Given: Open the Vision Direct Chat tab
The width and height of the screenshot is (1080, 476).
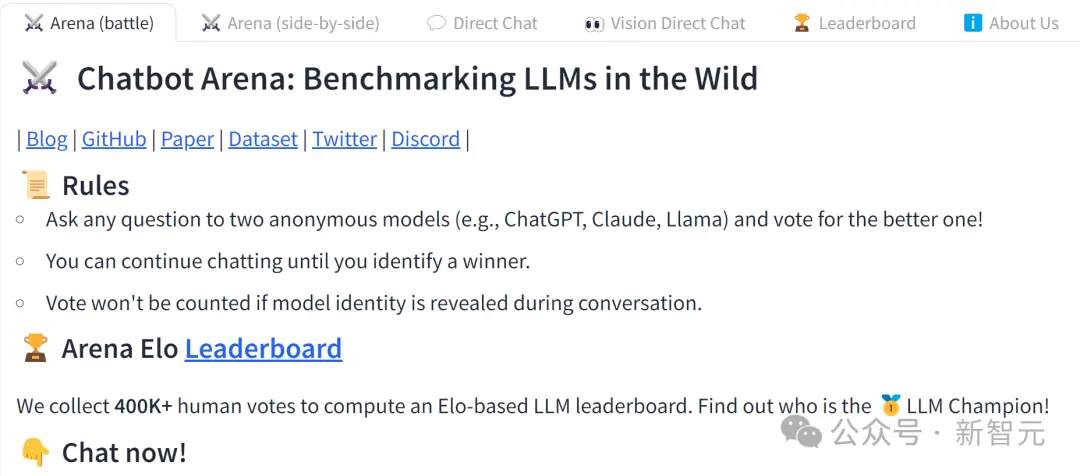Looking at the screenshot, I should (x=665, y=23).
